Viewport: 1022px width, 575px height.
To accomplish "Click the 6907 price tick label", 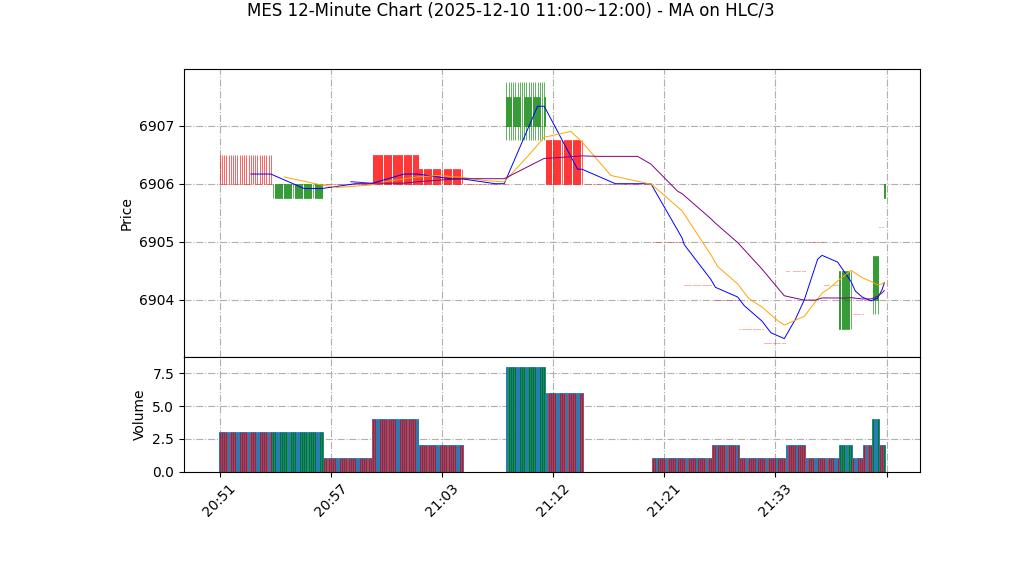I will pyautogui.click(x=155, y=127).
